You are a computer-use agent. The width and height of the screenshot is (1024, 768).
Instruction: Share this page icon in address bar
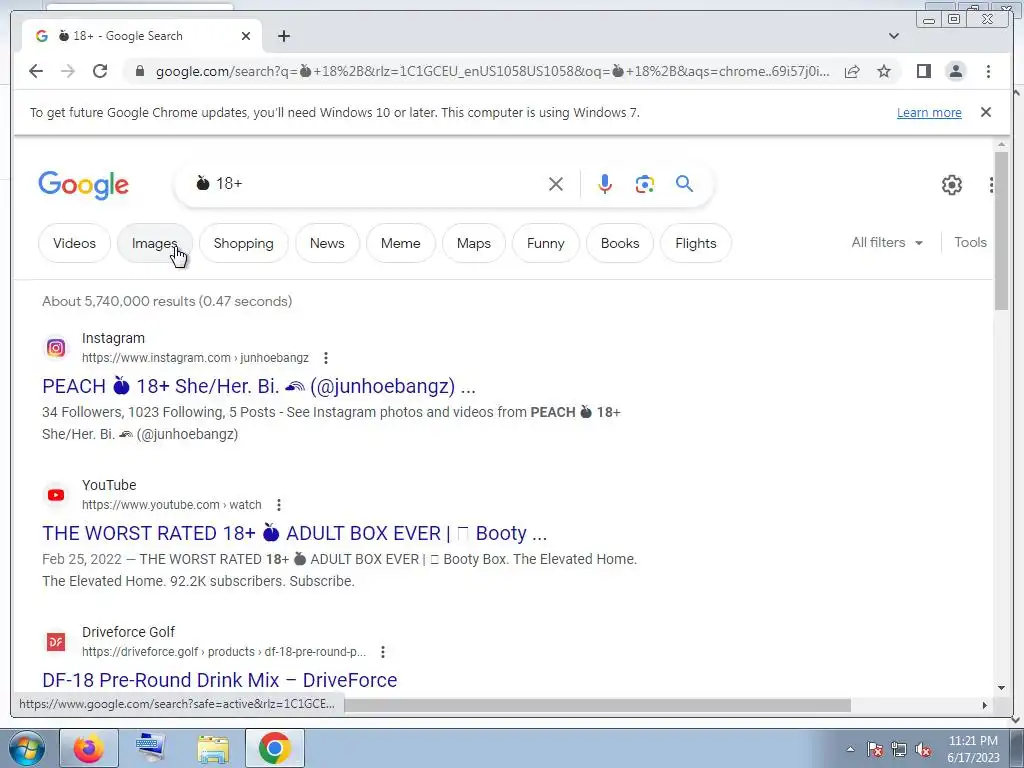[x=852, y=71]
